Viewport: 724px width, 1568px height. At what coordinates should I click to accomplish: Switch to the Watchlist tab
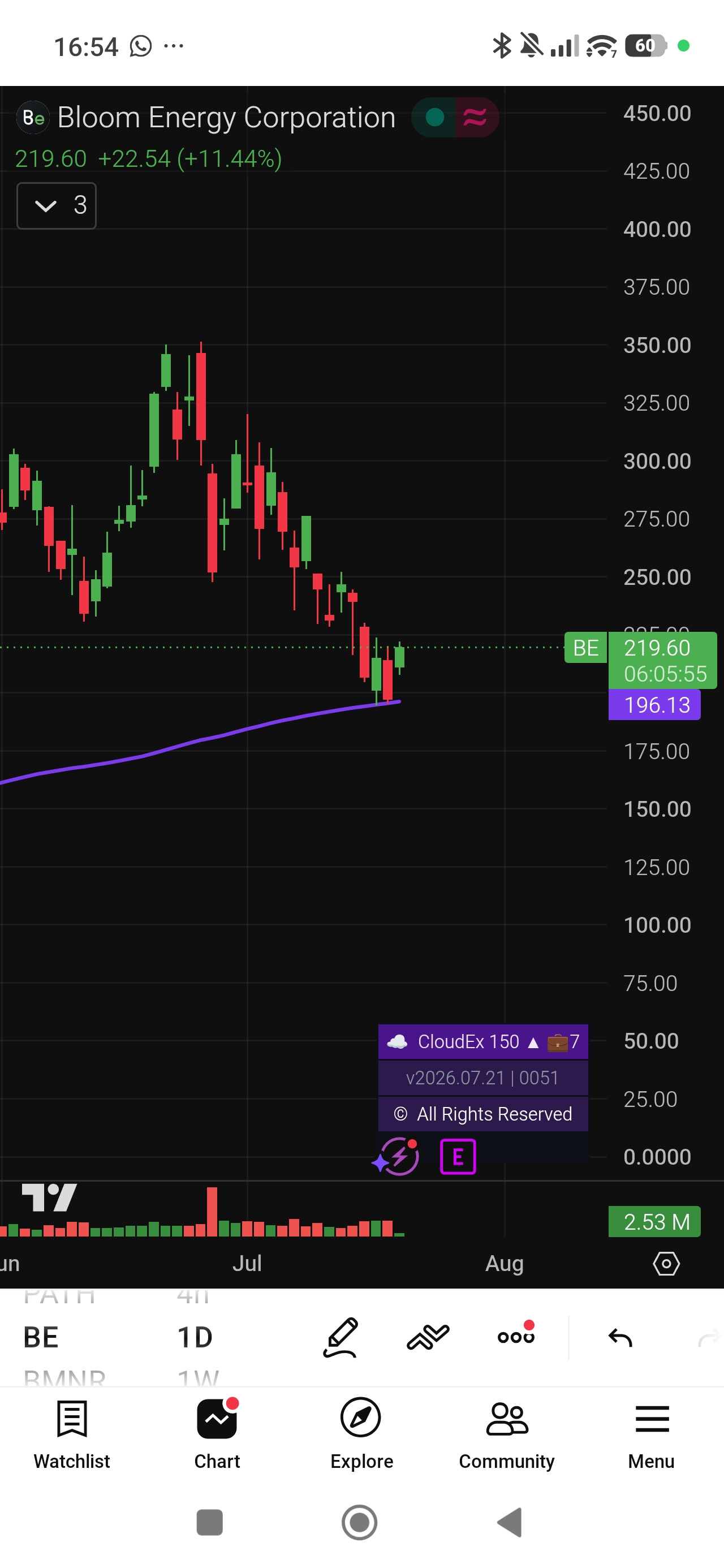72,1433
